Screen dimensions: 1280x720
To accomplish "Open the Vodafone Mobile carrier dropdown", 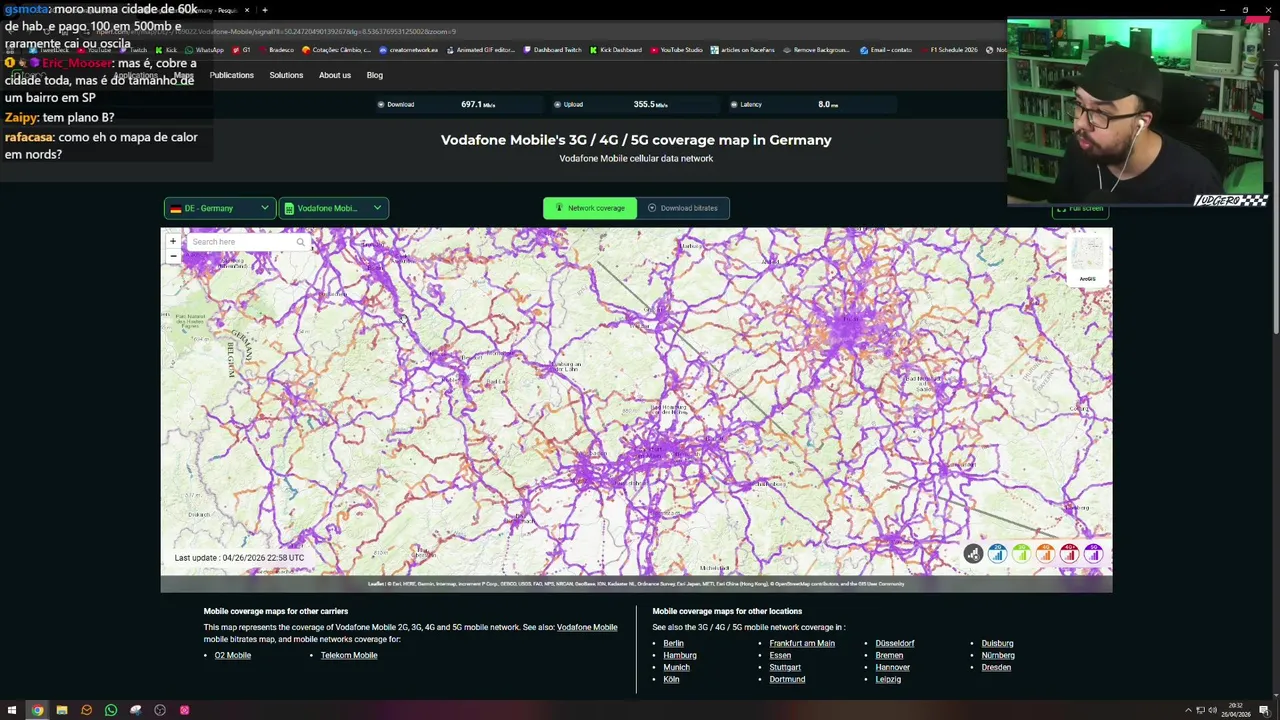I will pyautogui.click(x=334, y=208).
